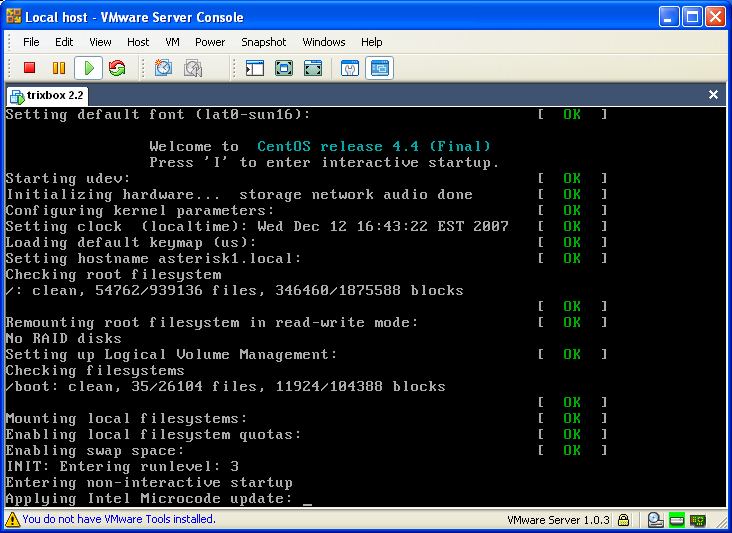Click 'Starting udev:' console line
The image size is (732, 533).
coord(68,179)
